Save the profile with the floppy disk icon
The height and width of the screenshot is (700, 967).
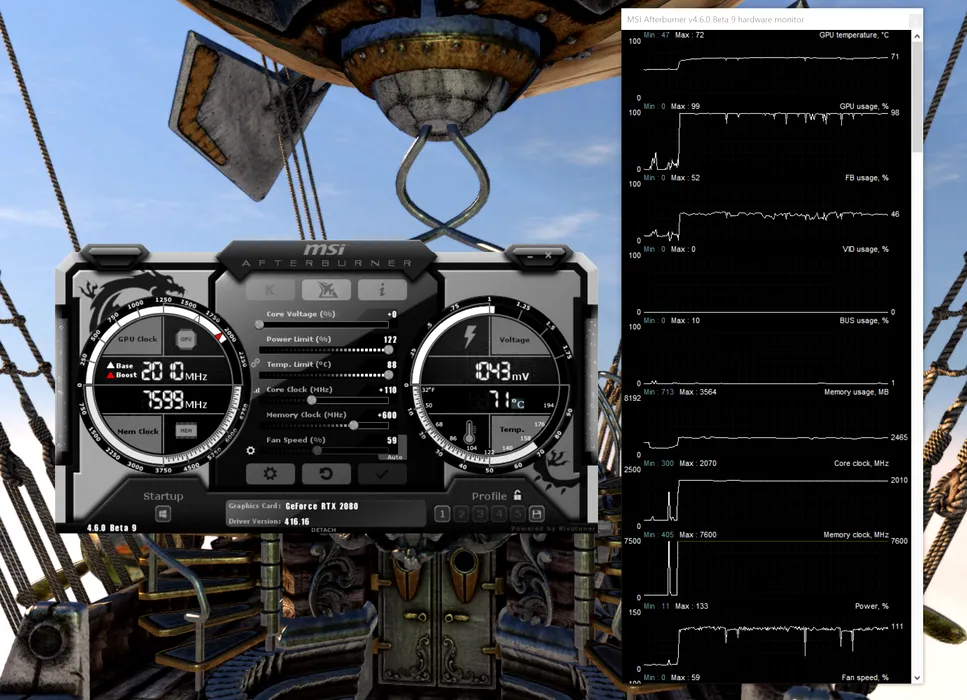point(537,514)
